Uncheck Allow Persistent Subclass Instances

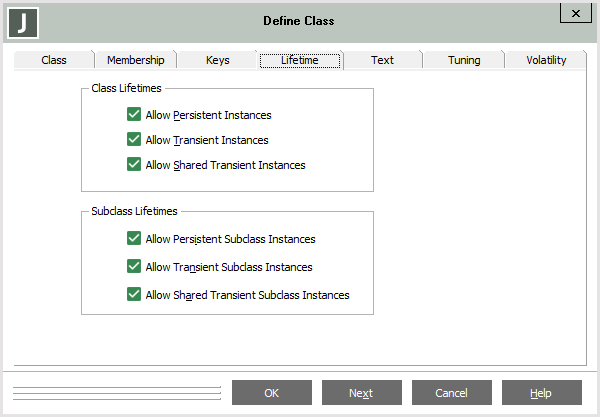pos(134,239)
